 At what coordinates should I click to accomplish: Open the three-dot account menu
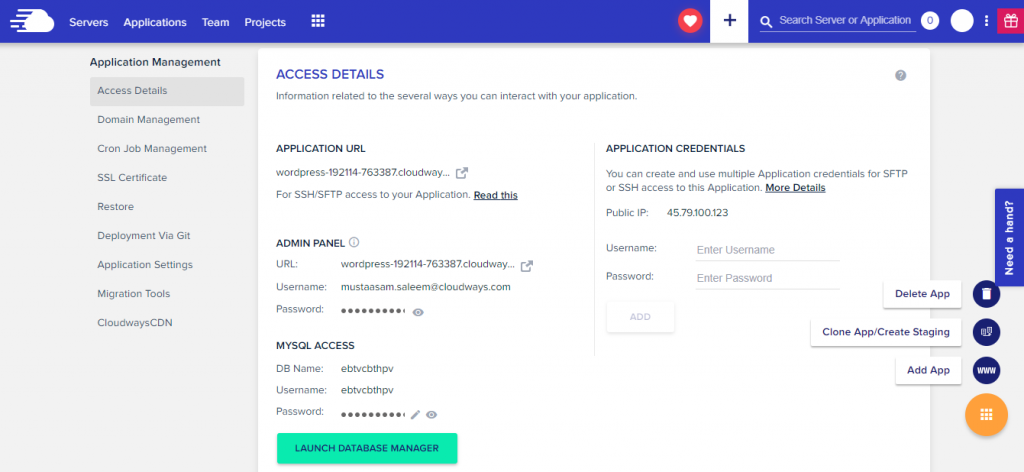(x=986, y=21)
